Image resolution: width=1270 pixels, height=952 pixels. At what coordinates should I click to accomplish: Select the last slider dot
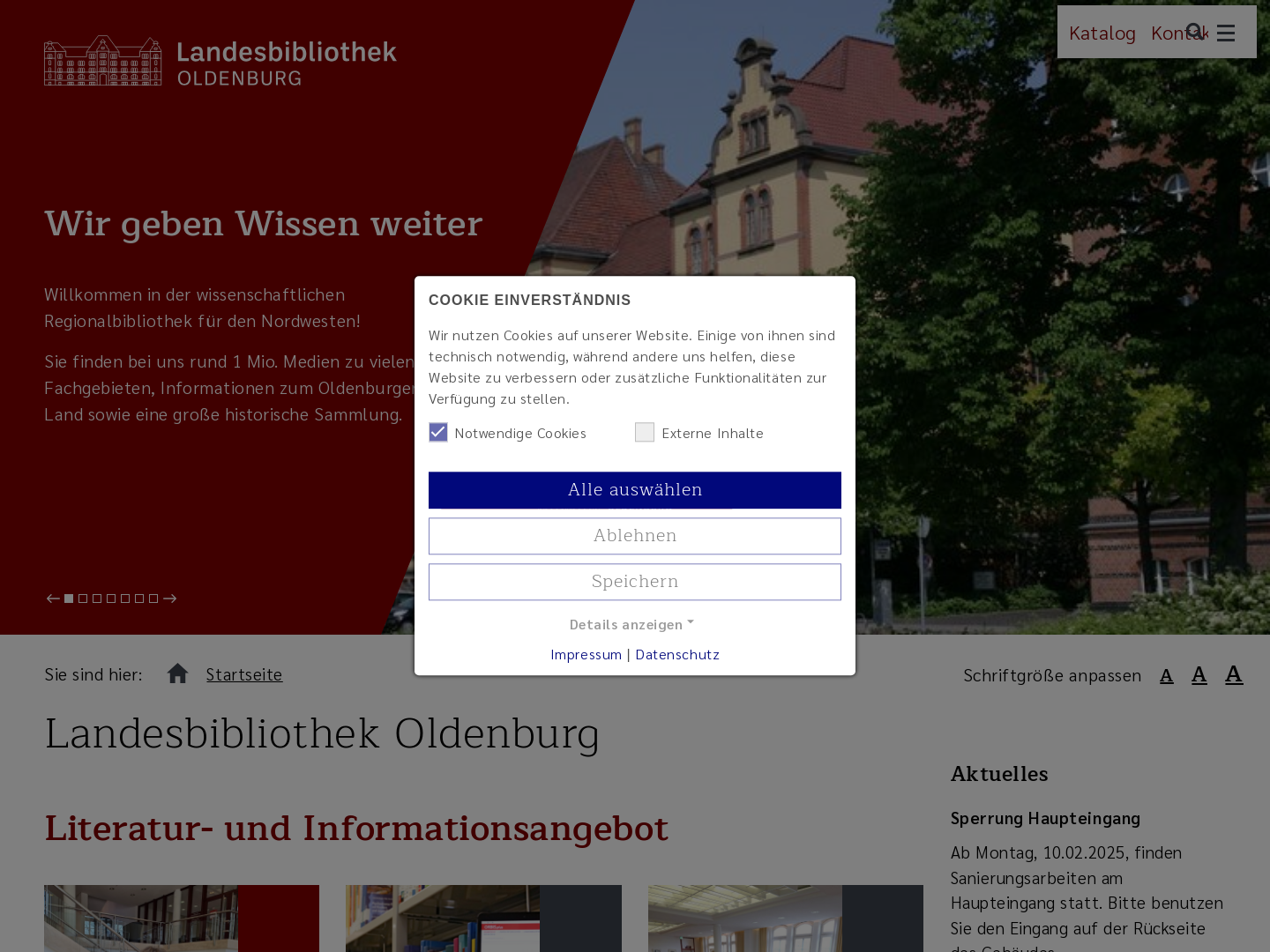pyautogui.click(x=153, y=599)
